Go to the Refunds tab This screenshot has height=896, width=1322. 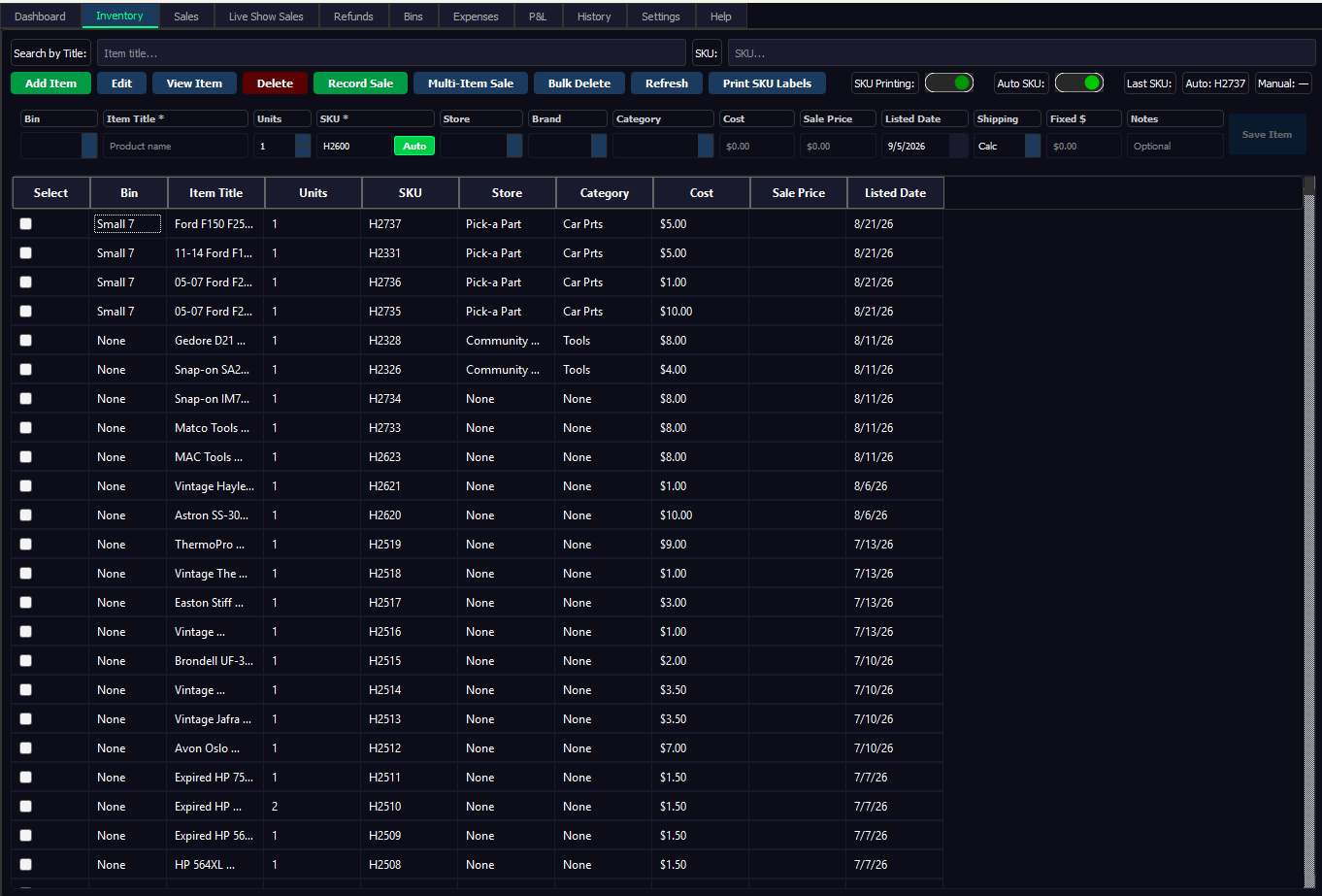coord(353,17)
